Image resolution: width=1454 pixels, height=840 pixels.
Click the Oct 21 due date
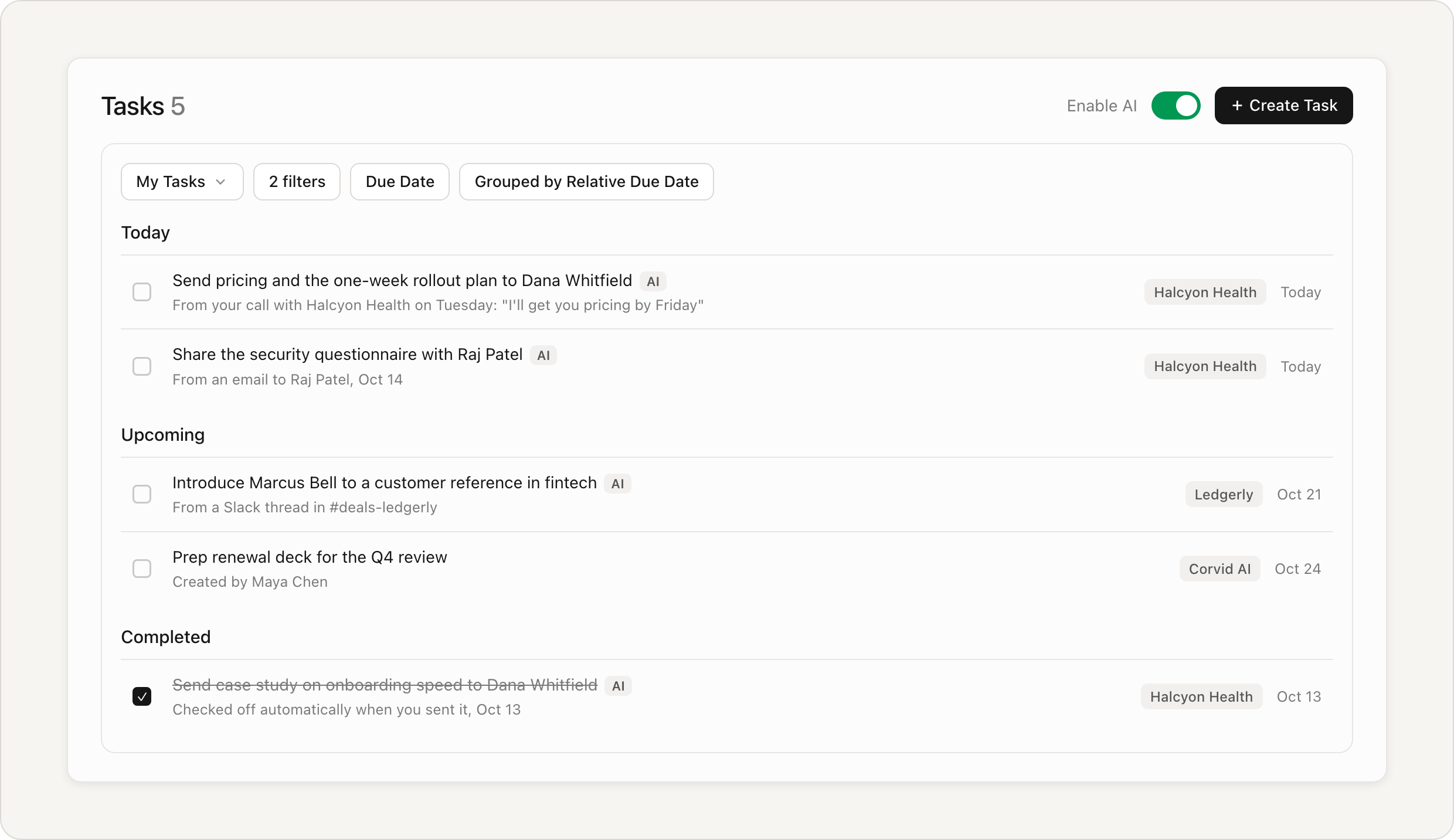coord(1299,494)
